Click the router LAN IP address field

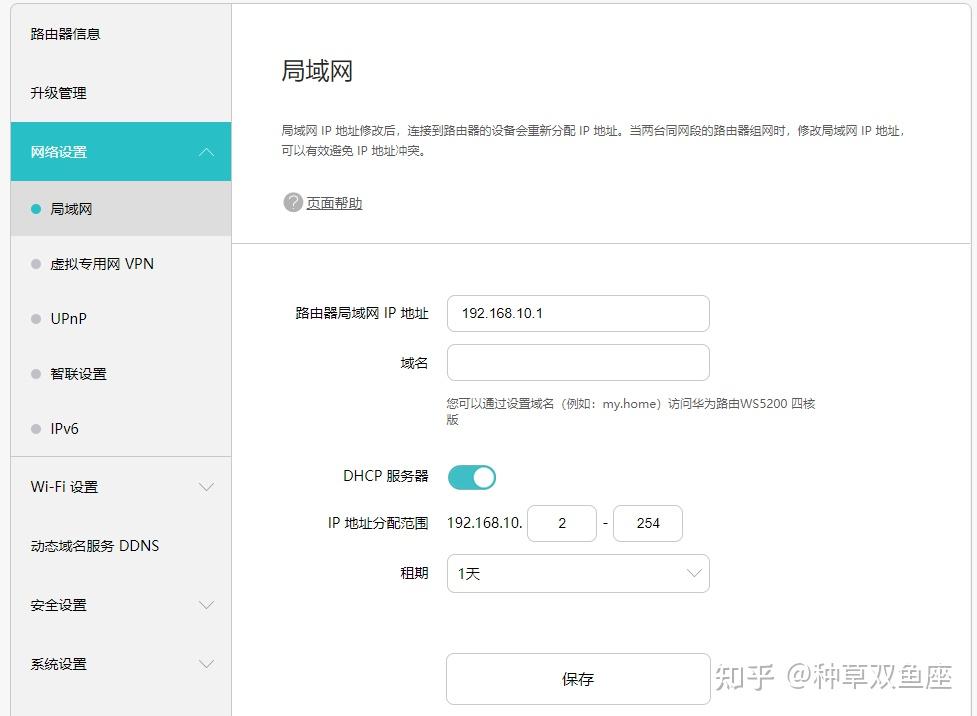pyautogui.click(x=577, y=313)
